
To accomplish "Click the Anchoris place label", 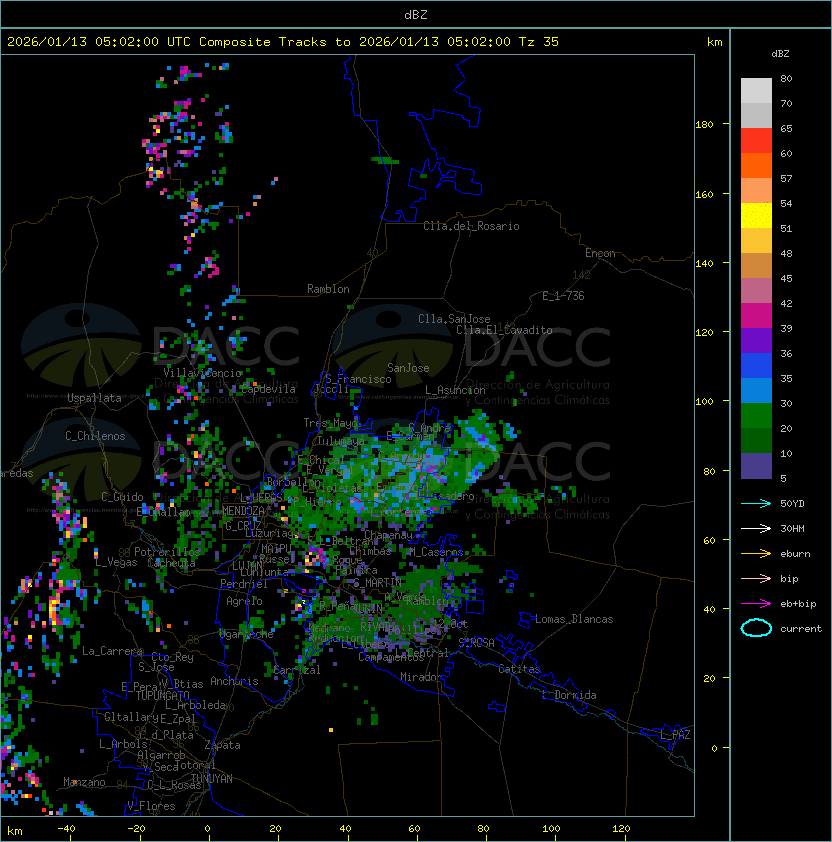I will 234,681.
